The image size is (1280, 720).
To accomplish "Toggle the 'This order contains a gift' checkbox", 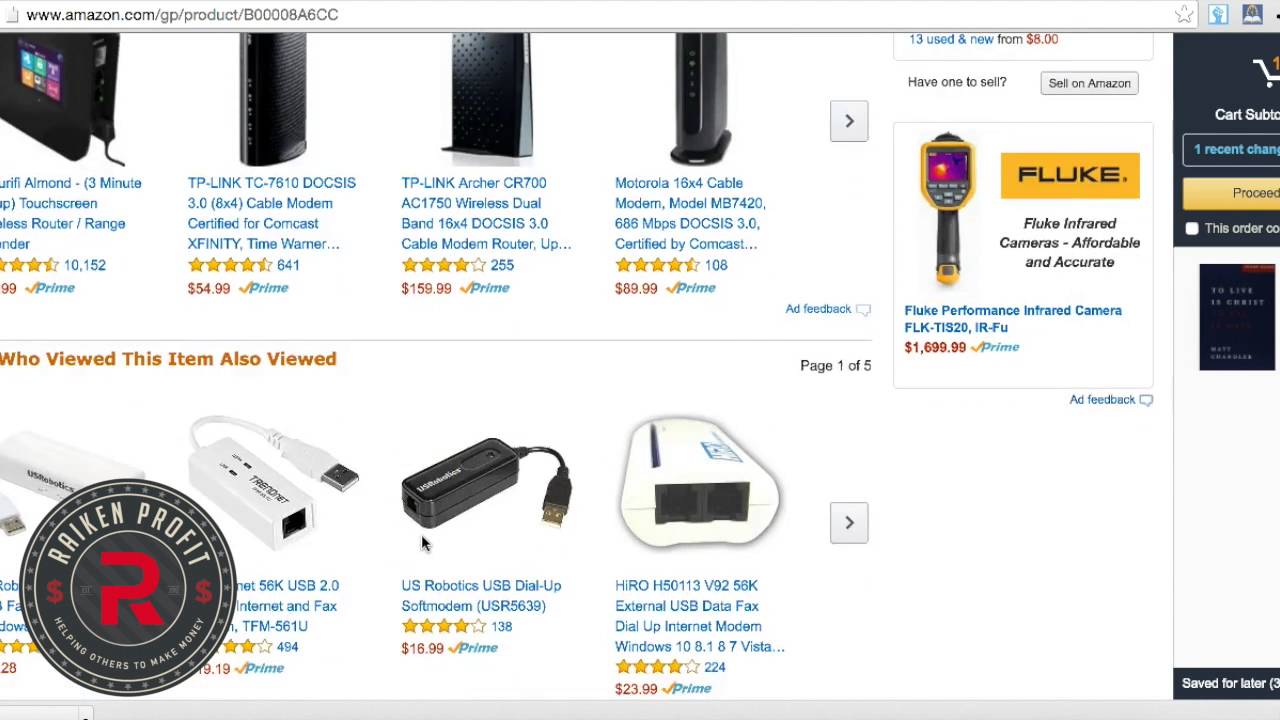I will pyautogui.click(x=1192, y=229).
